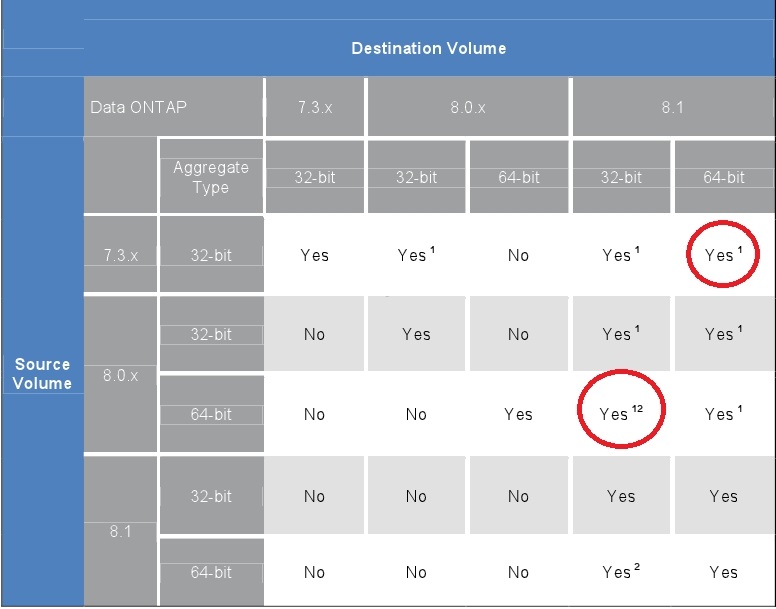The height and width of the screenshot is (609, 776).
Task: Select the 64-bit header under 8.1 destination
Action: pyautogui.click(x=724, y=177)
